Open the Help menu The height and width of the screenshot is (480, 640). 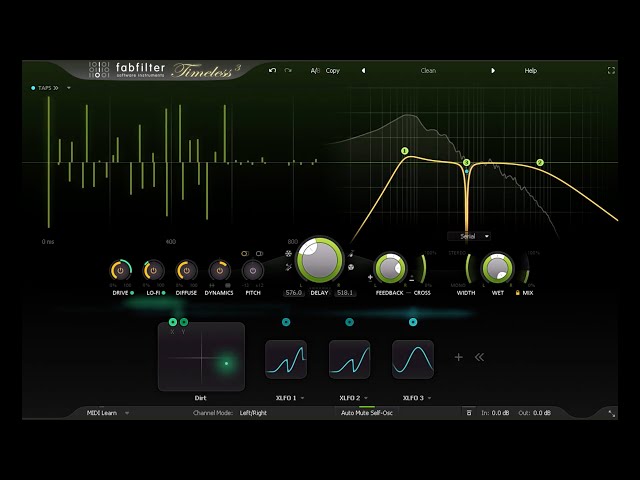click(x=531, y=71)
